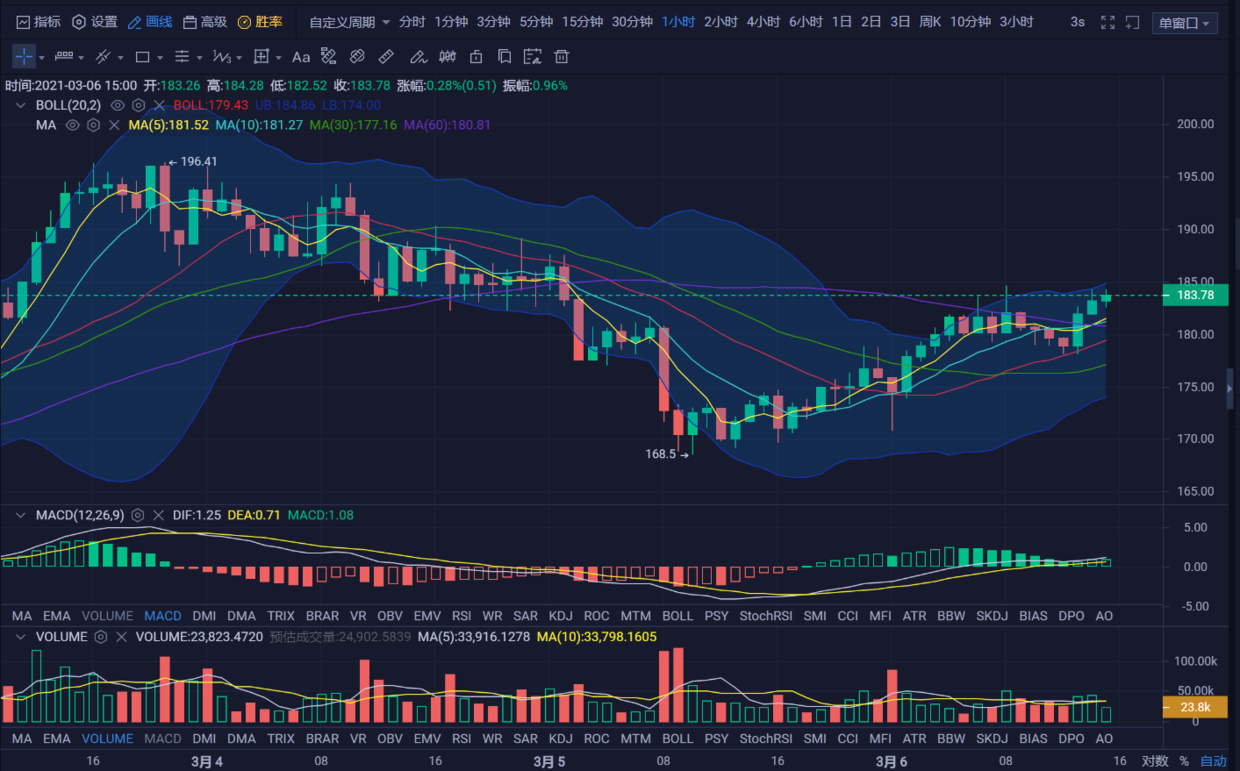This screenshot has height=771, width=1240.
Task: Select KDJ tab in MACD panel
Action: tap(561, 616)
